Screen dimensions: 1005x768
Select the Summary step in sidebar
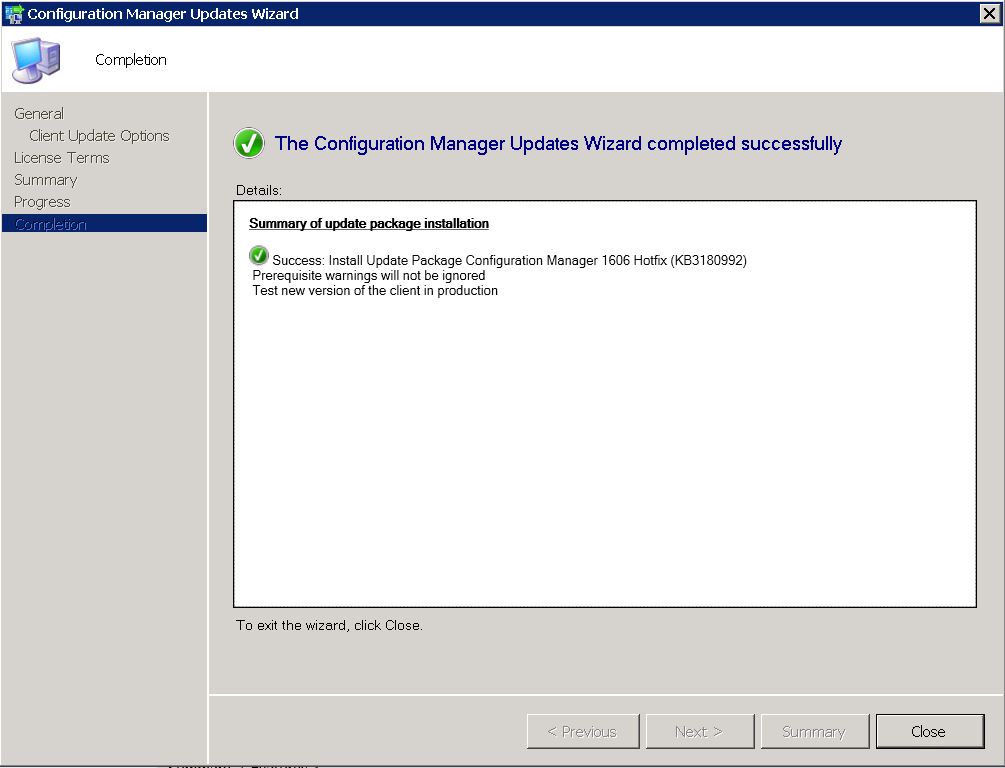46,179
